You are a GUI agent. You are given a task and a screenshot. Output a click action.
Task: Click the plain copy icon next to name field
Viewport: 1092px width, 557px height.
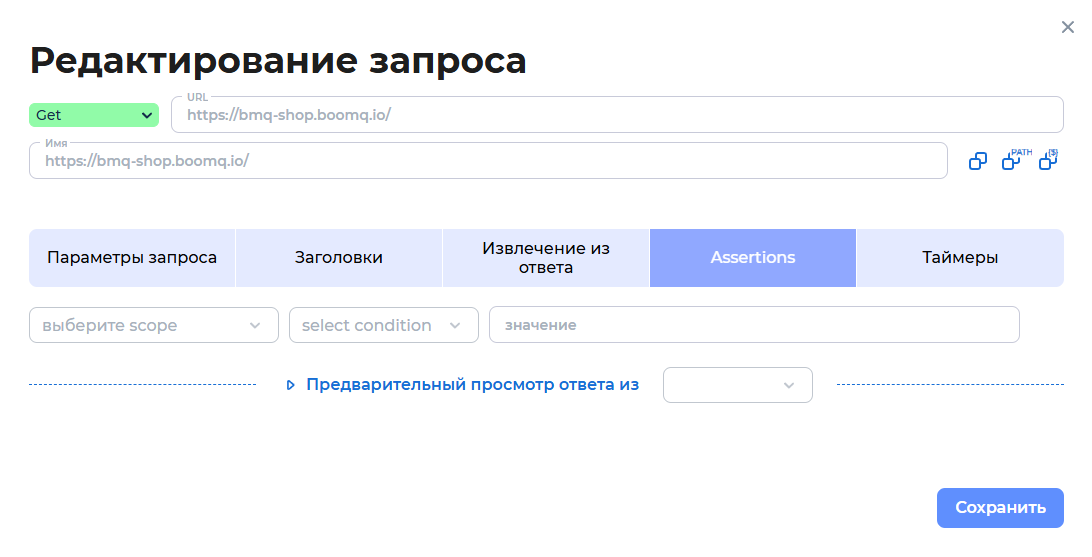click(x=978, y=161)
